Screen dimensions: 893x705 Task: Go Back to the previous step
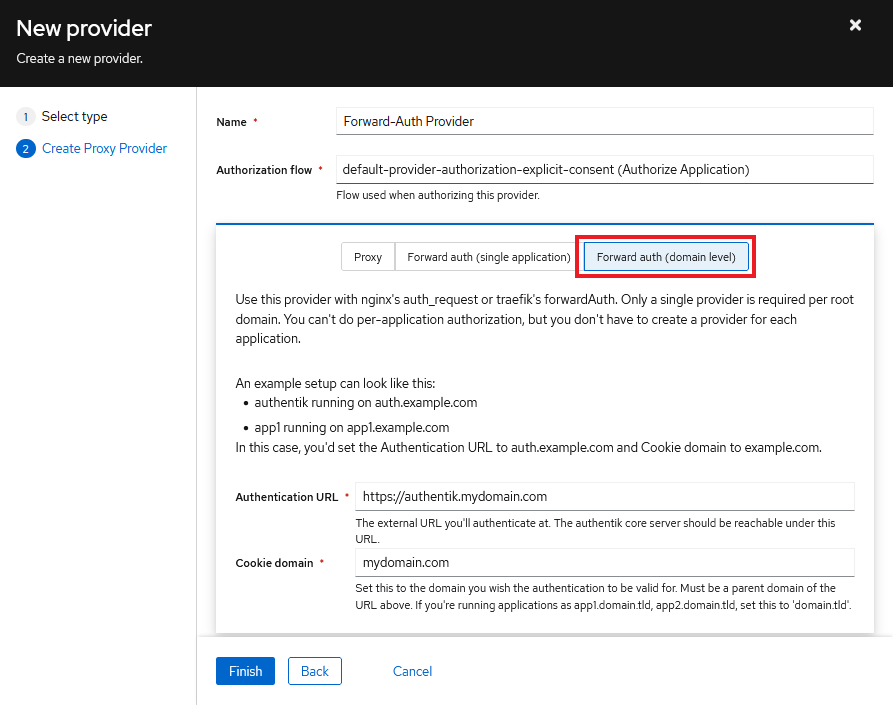tap(315, 671)
